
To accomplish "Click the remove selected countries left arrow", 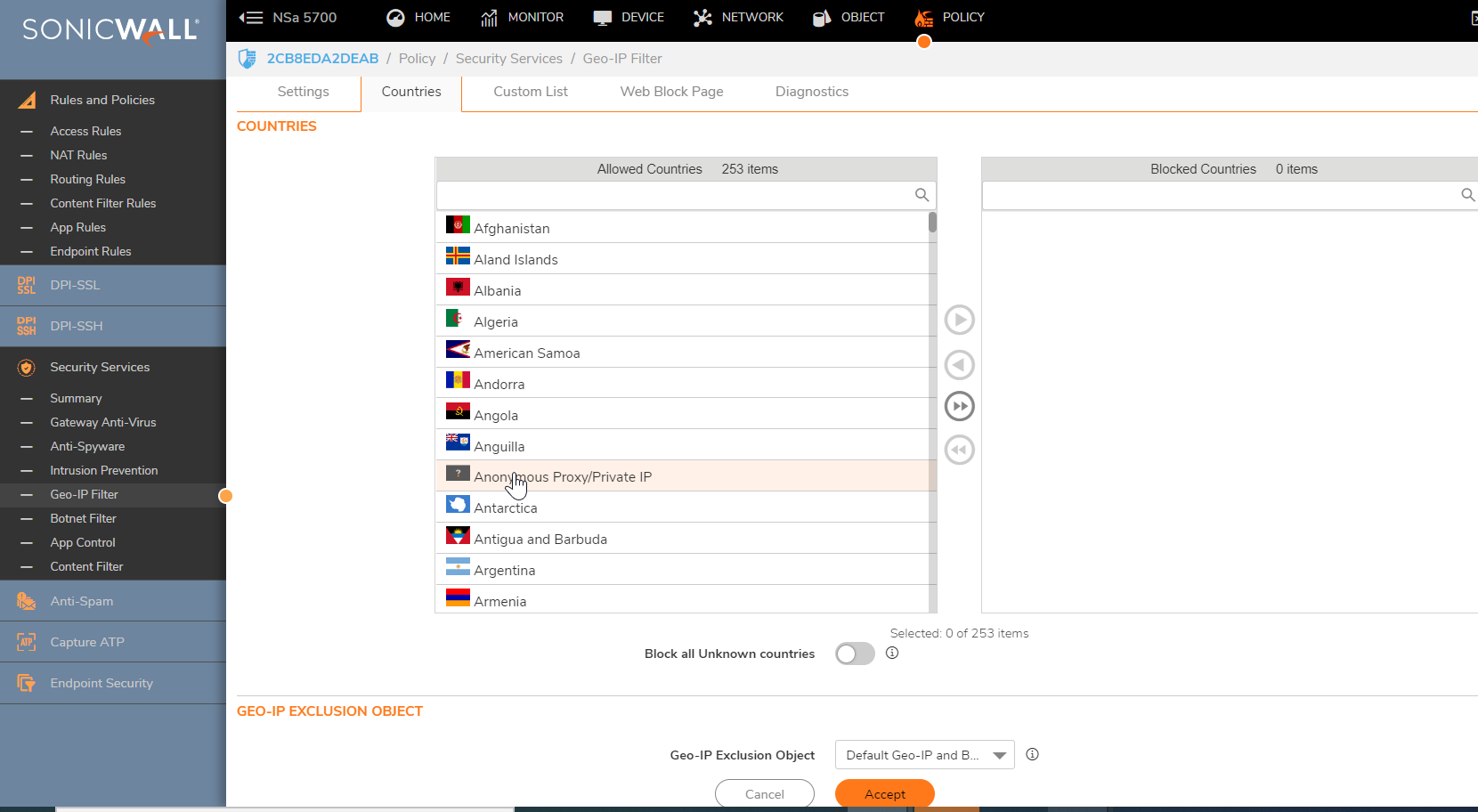I will [959, 365].
